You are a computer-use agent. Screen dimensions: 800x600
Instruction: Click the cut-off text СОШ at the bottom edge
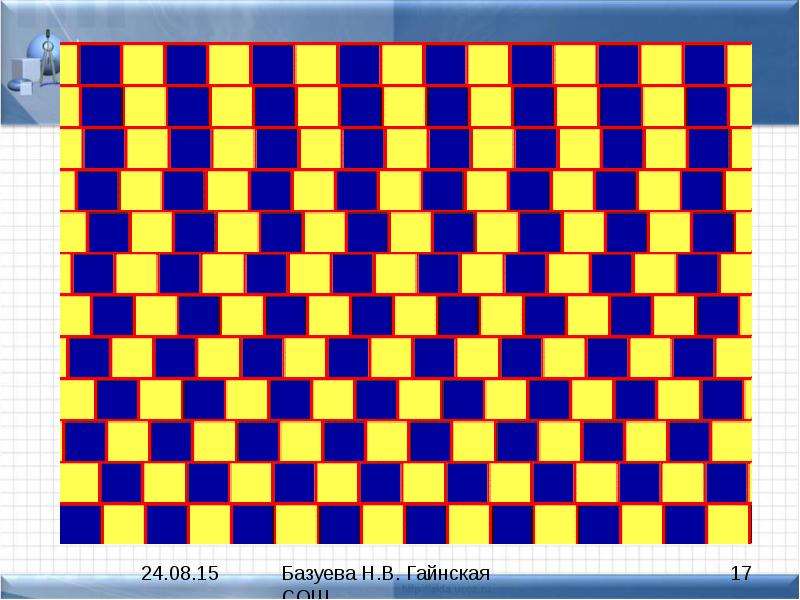(306, 594)
